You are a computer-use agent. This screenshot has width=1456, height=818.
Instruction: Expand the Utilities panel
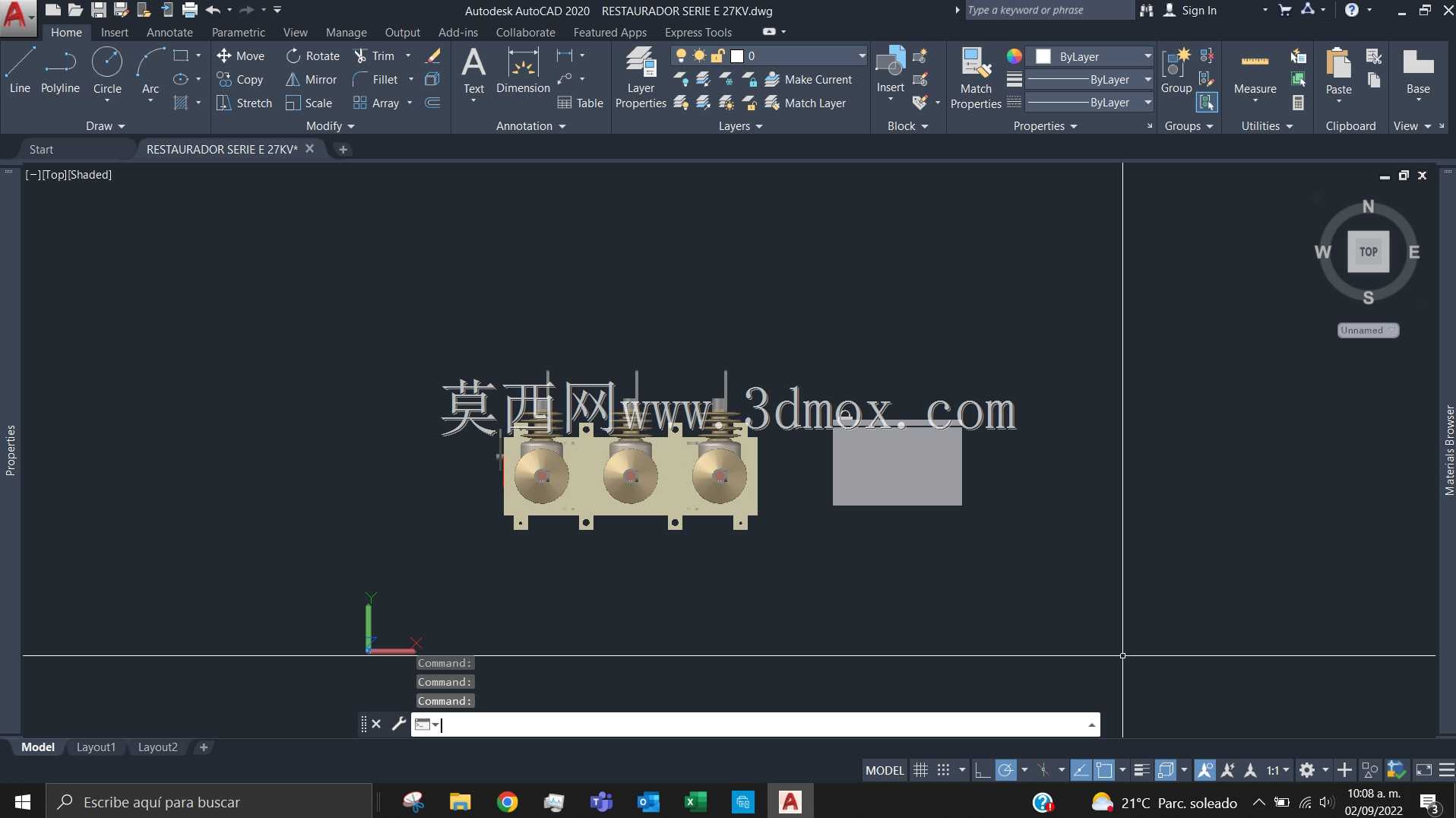pos(1267,125)
